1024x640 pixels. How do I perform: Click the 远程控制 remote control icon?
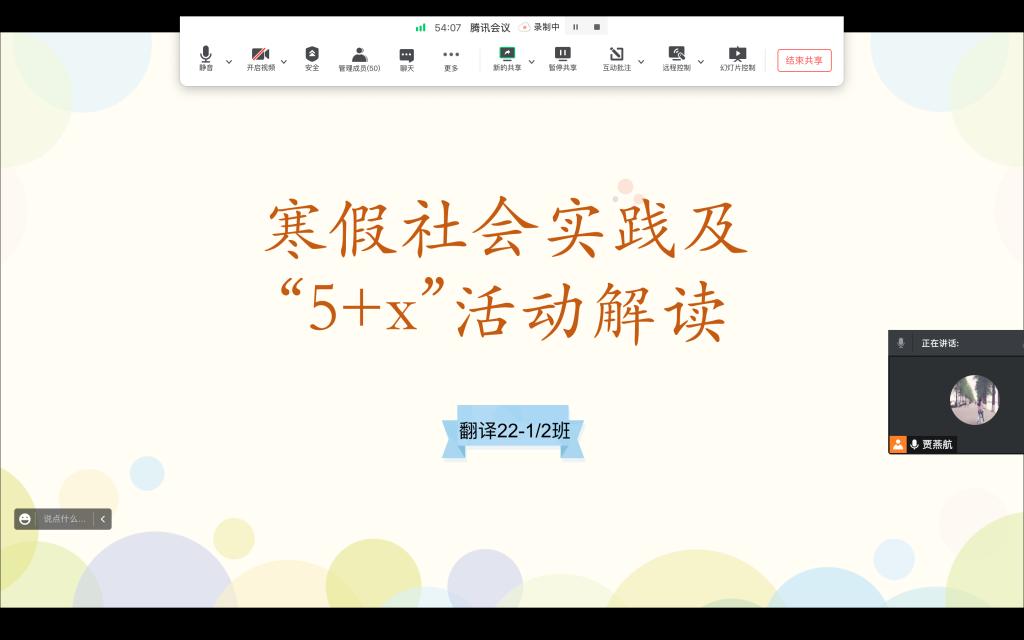(x=676, y=58)
